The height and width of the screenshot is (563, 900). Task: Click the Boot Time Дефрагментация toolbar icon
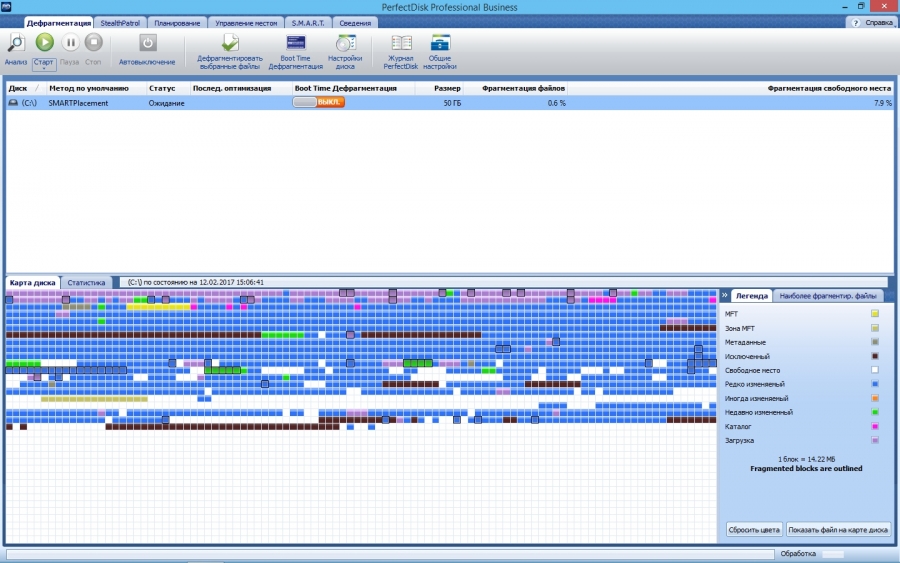(295, 43)
